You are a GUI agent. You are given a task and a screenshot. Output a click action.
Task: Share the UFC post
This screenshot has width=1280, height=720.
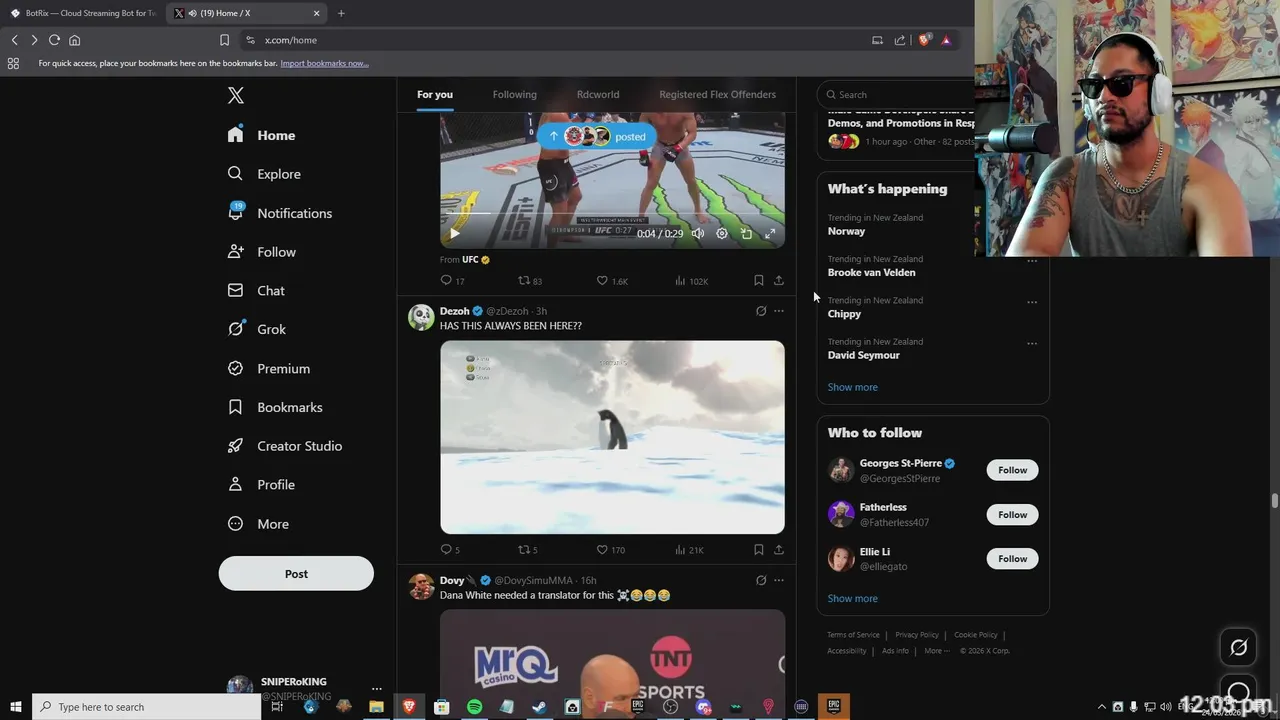[779, 281]
